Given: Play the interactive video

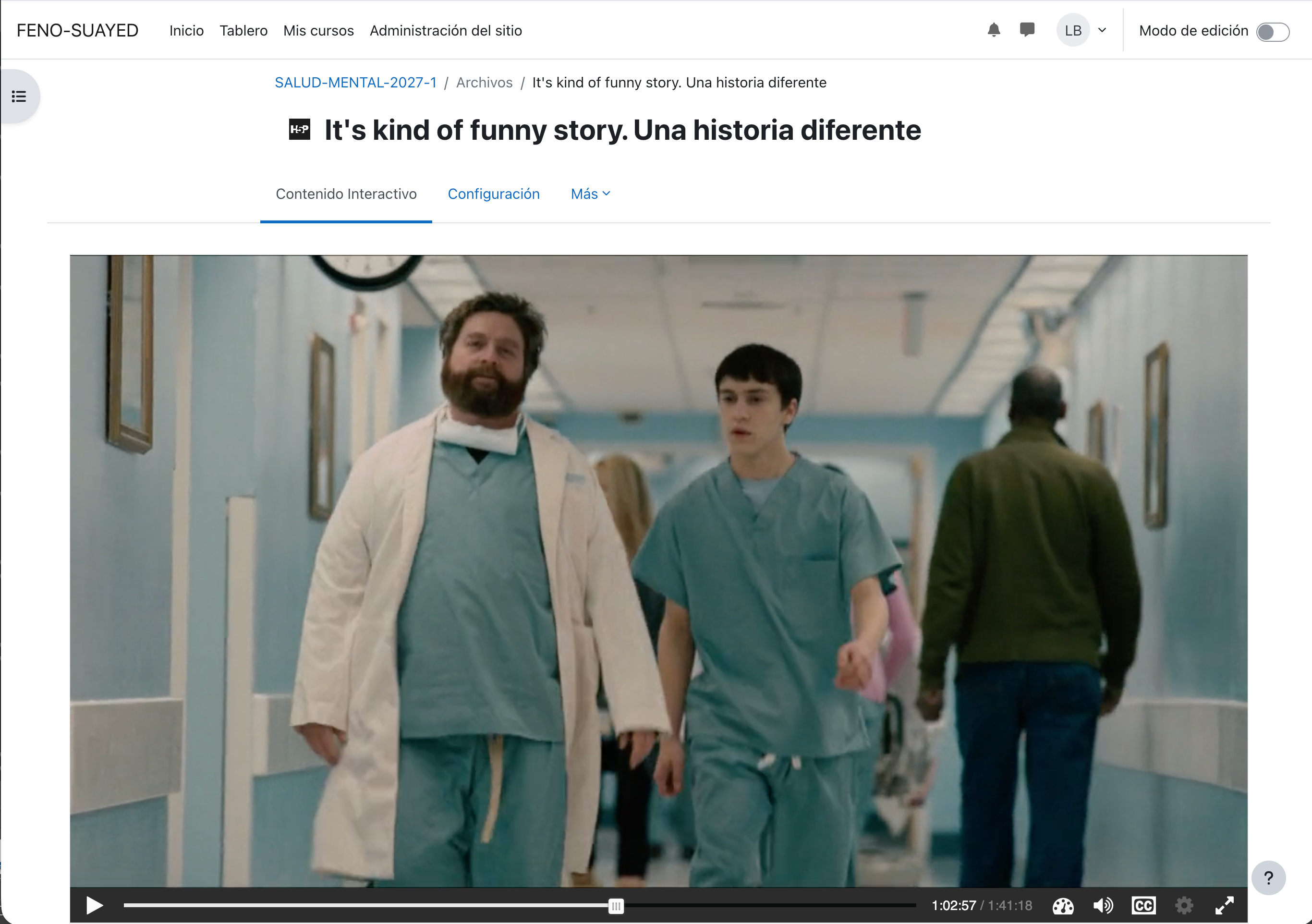Looking at the screenshot, I should [x=94, y=905].
